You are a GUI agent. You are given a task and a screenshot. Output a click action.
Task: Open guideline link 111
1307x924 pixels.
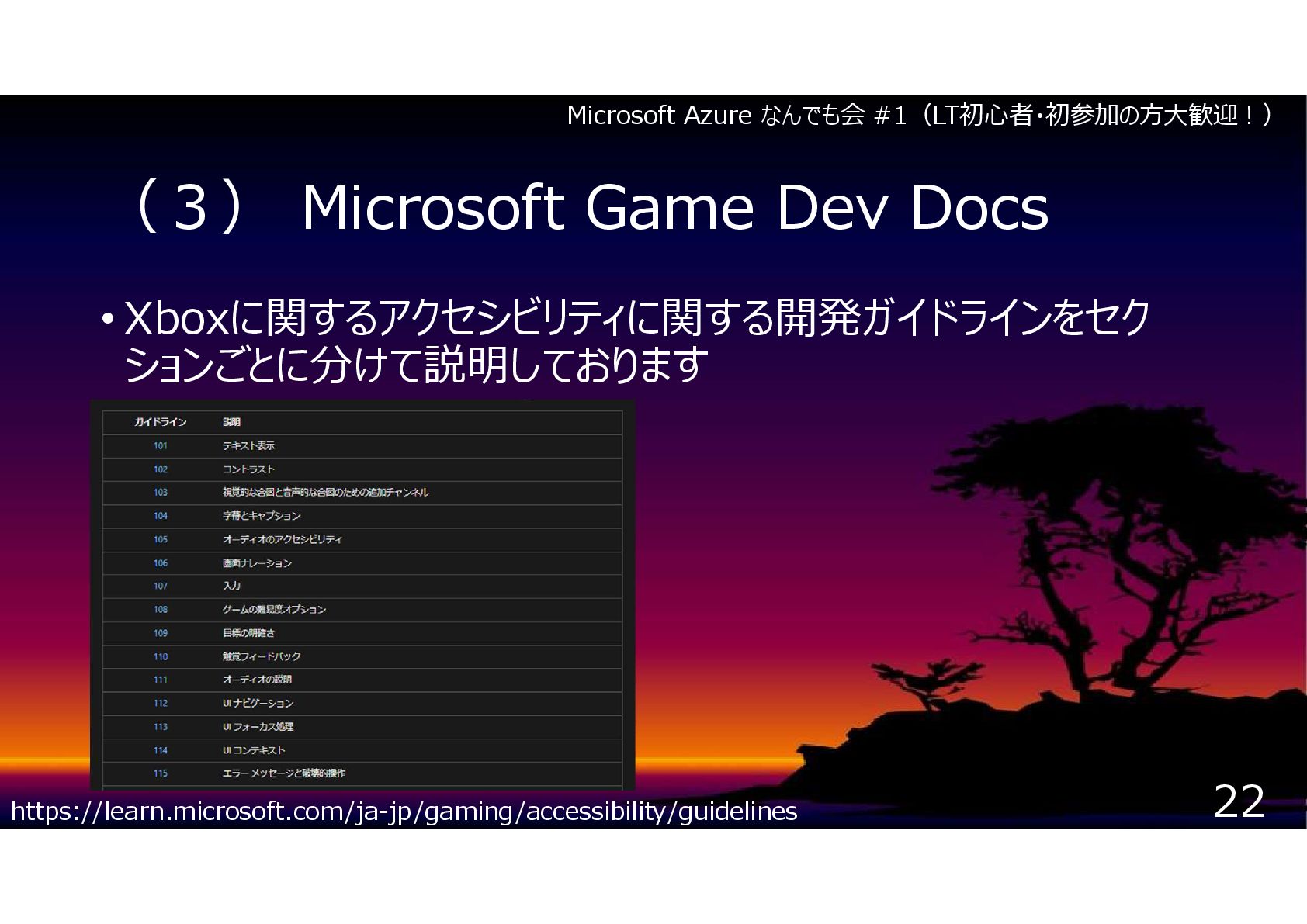[x=160, y=680]
